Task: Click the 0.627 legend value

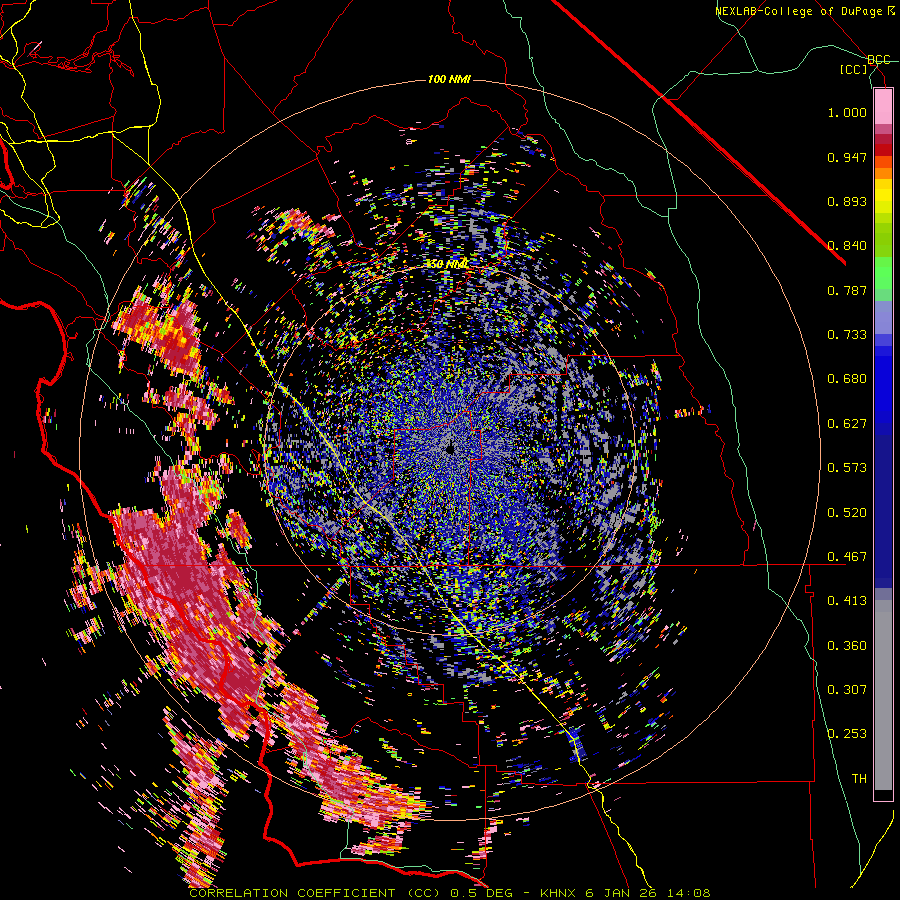Action: pos(847,424)
